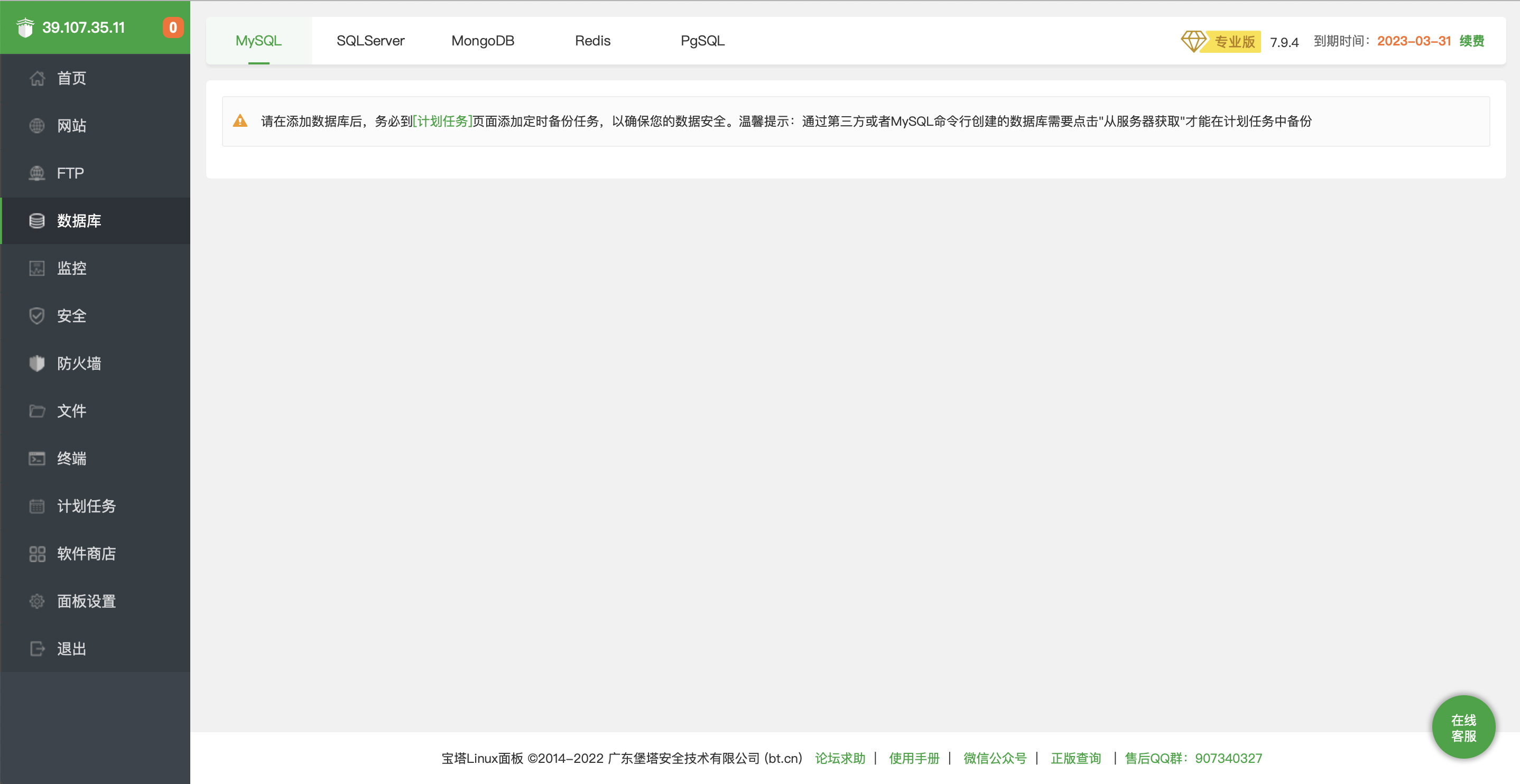The image size is (1520, 784).
Task: Switch to the PgSQL tab
Action: (x=702, y=41)
